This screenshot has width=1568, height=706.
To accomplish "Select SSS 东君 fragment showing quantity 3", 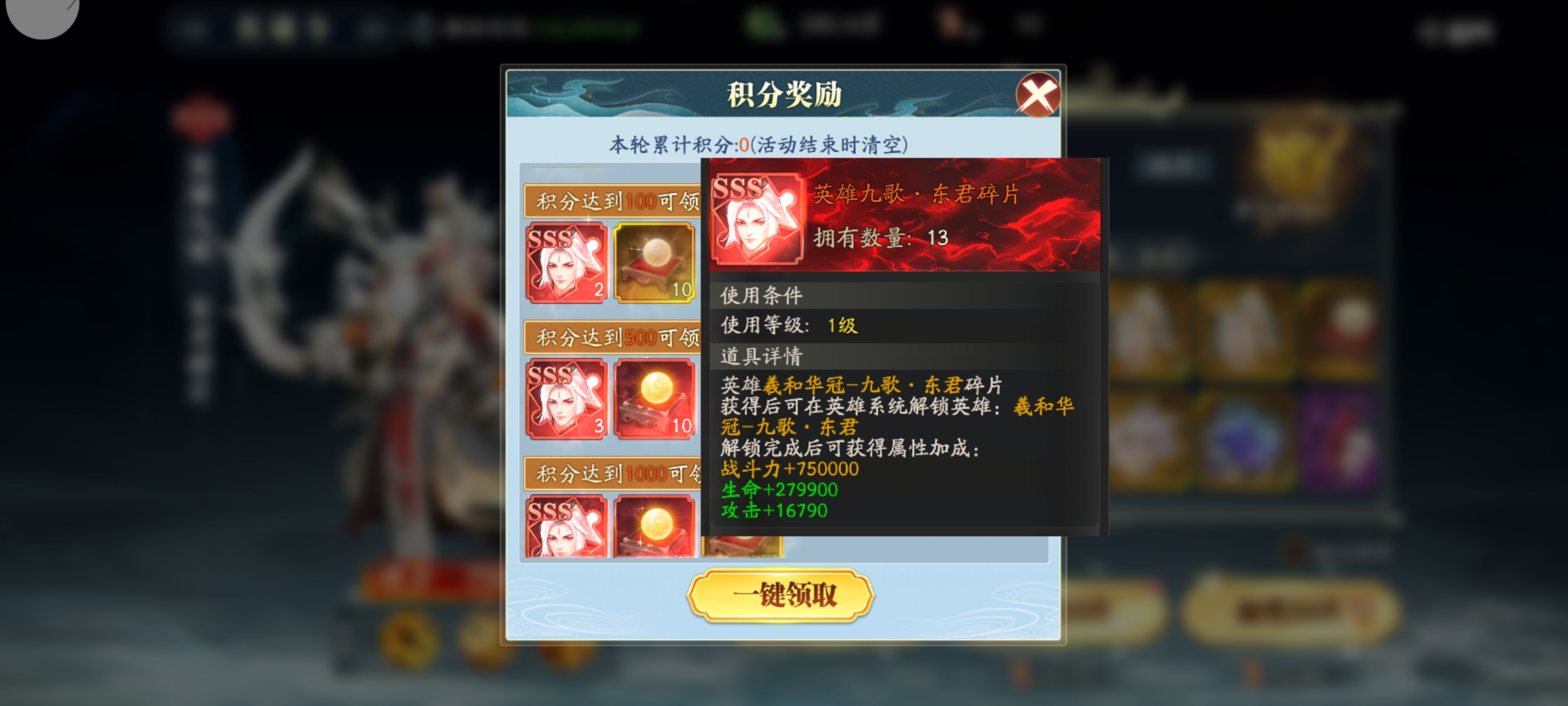I will tap(566, 399).
